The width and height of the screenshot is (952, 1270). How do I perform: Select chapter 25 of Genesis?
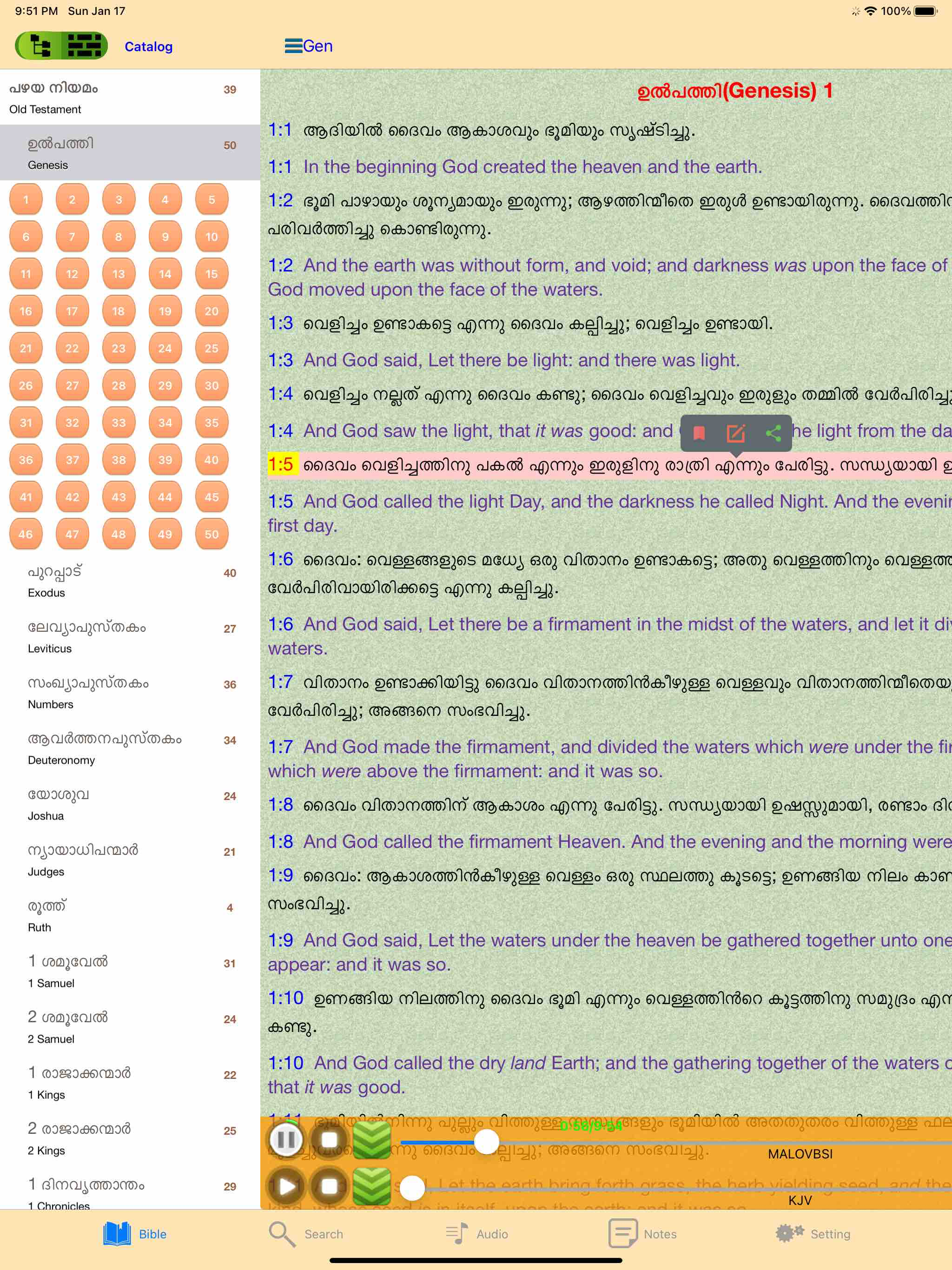(x=212, y=348)
